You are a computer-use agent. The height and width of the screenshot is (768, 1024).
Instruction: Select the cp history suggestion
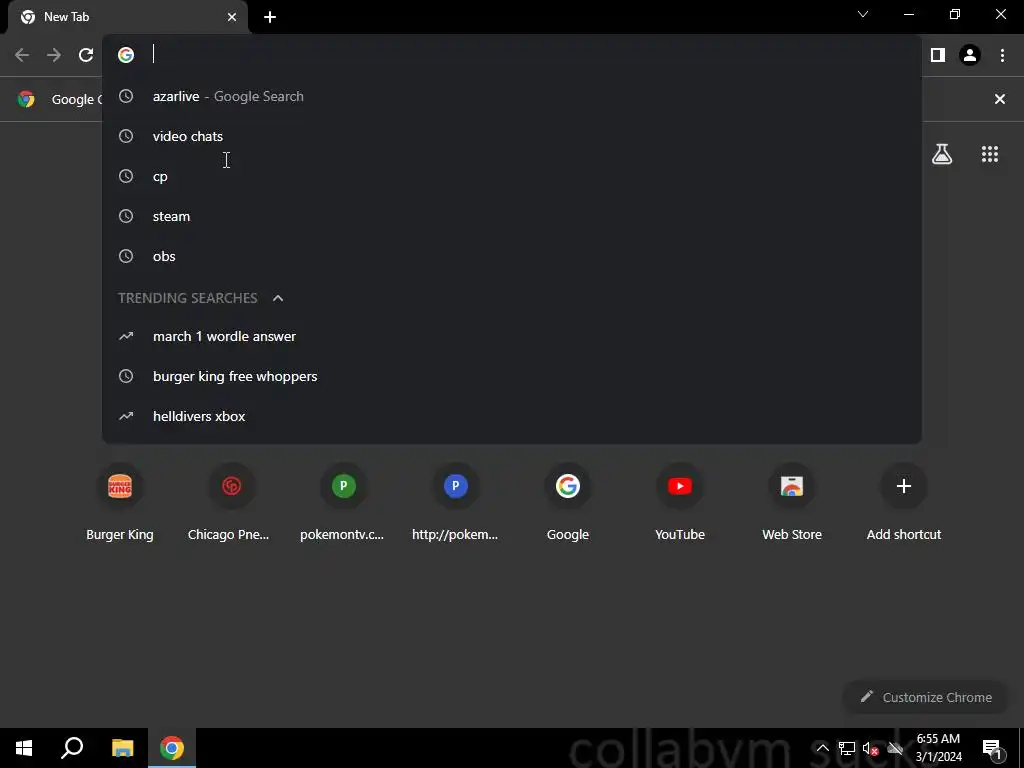click(x=512, y=176)
